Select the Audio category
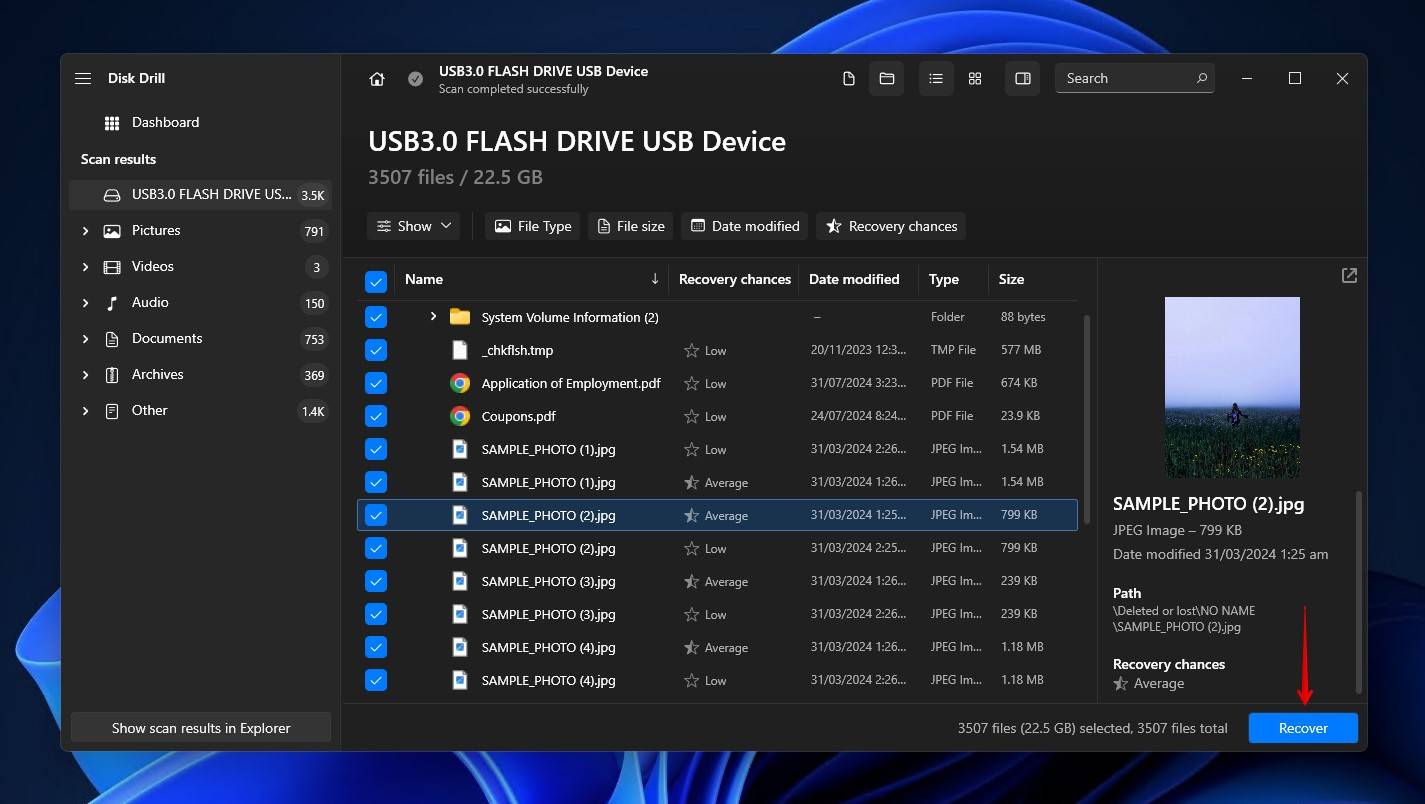Image resolution: width=1425 pixels, height=804 pixels. (x=200, y=302)
